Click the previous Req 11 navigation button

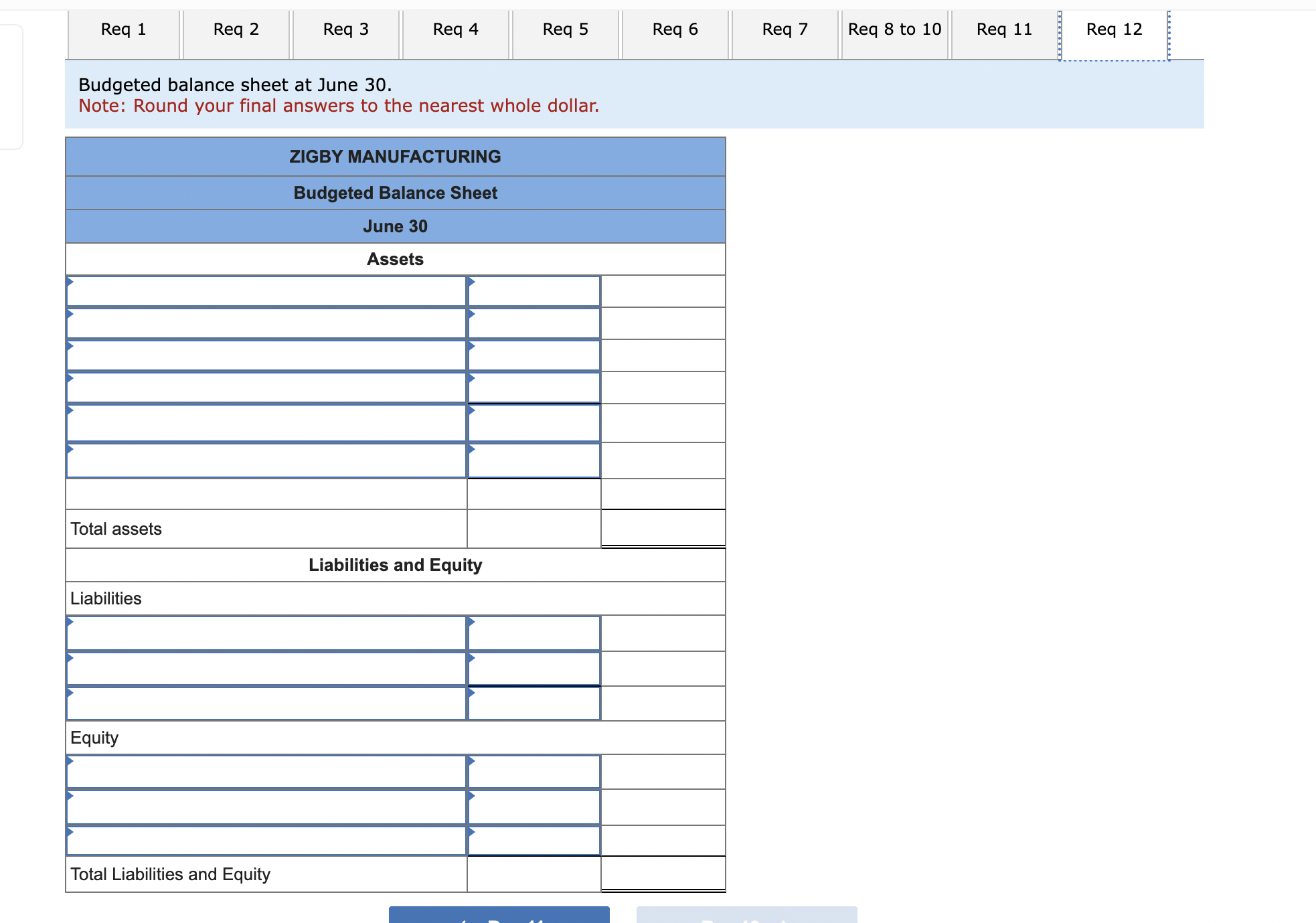tap(499, 916)
